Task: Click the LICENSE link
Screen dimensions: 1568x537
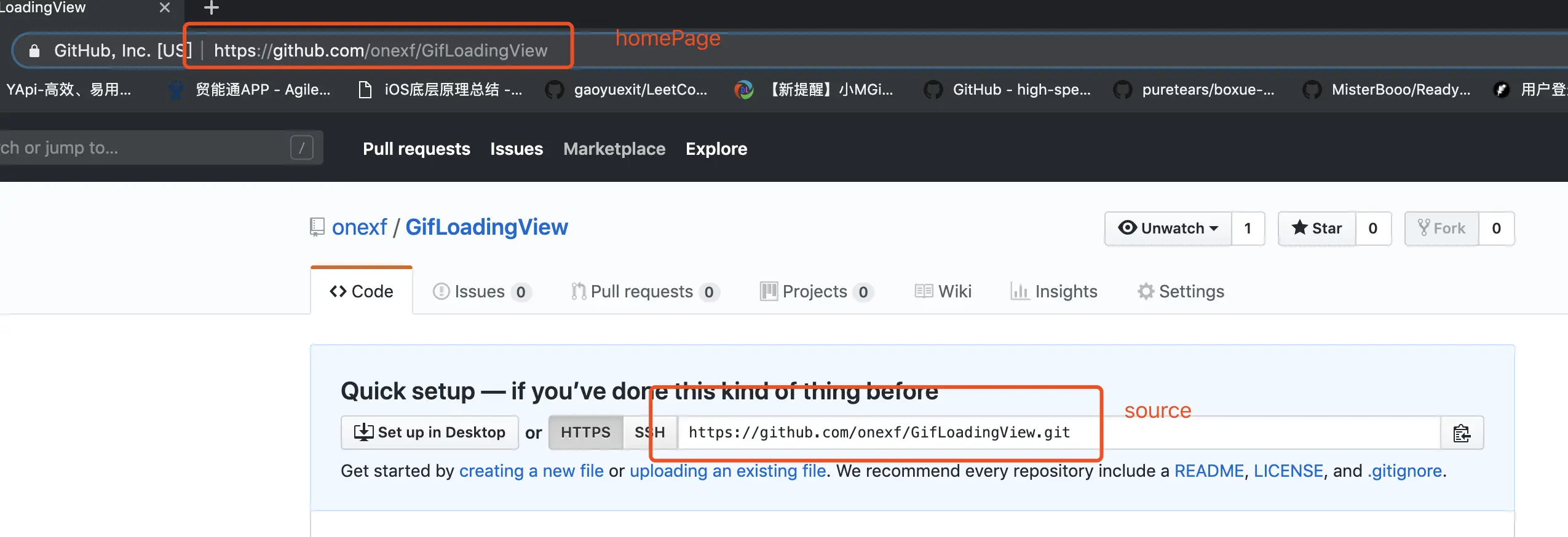Action: (1288, 471)
